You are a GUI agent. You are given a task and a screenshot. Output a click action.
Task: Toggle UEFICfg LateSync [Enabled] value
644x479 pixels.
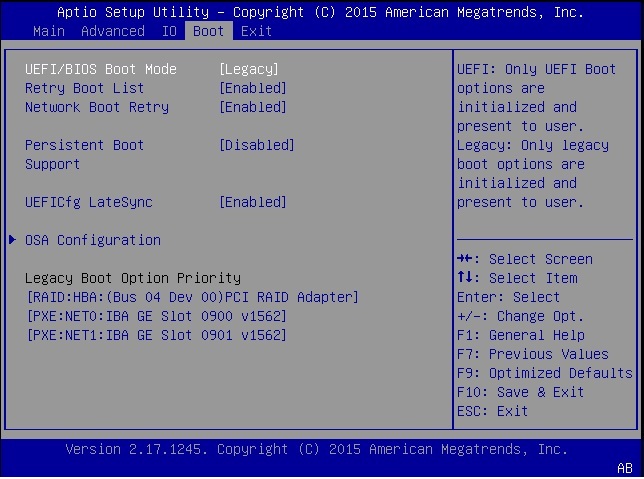(253, 202)
